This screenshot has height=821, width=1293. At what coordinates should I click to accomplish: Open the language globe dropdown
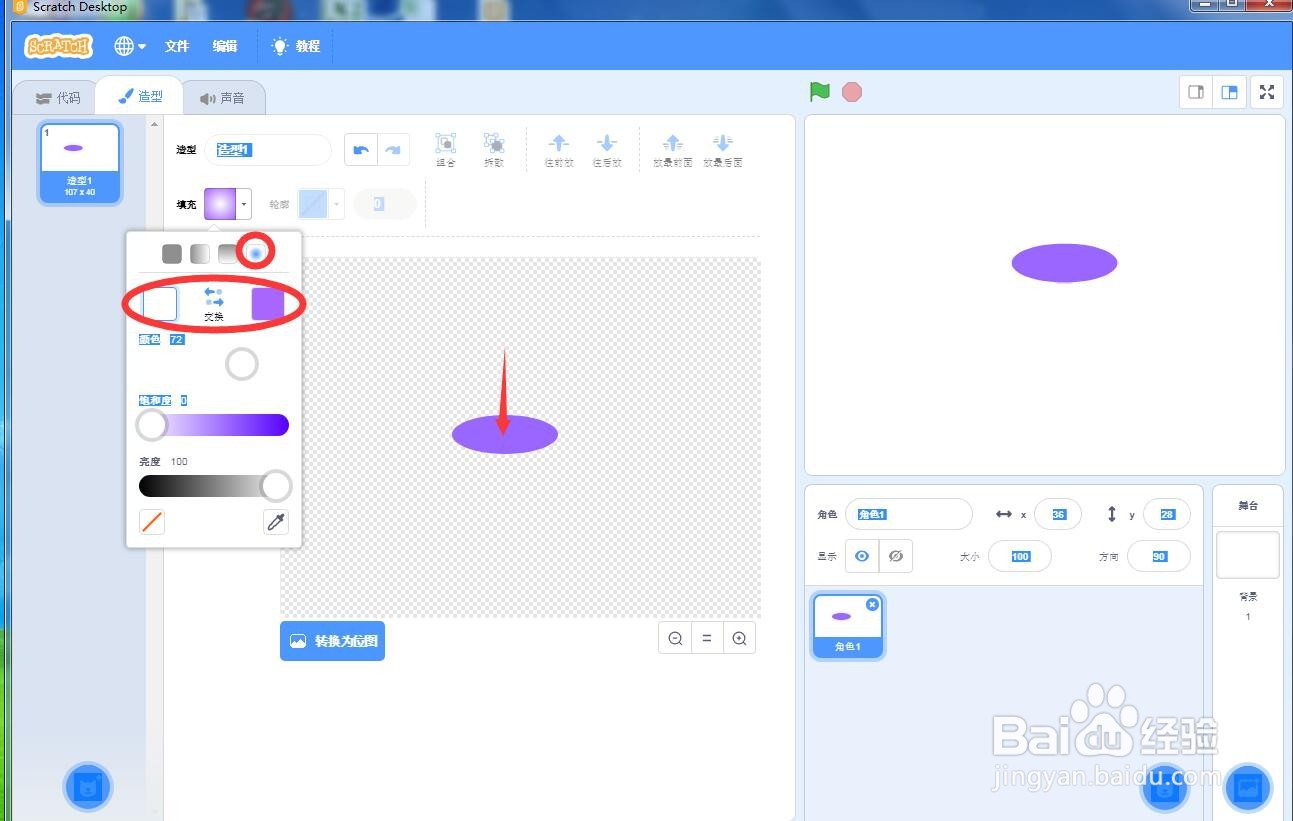coord(130,46)
